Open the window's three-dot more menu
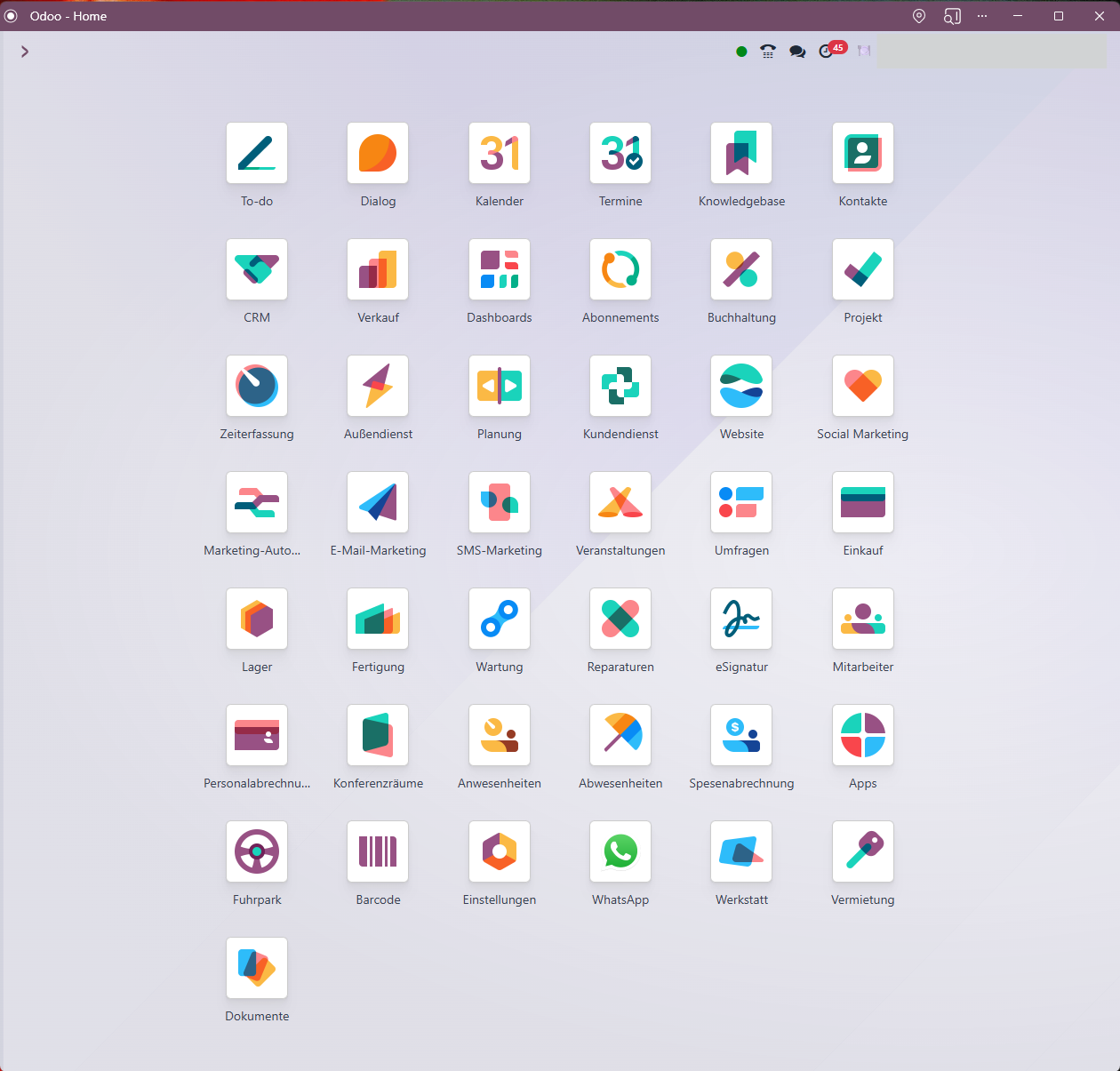 point(982,16)
